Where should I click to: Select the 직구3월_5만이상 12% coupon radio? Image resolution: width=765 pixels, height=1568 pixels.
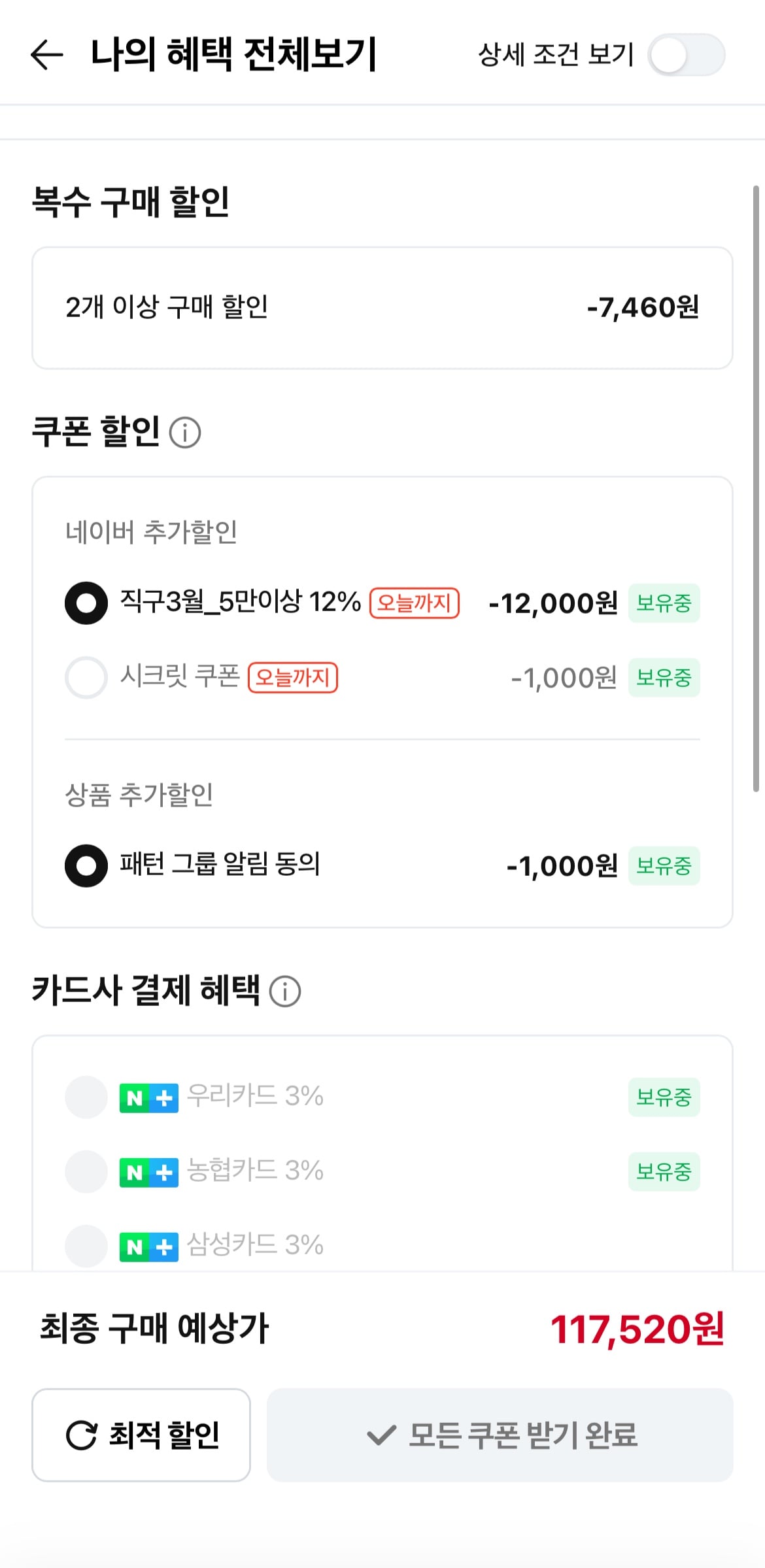86,603
